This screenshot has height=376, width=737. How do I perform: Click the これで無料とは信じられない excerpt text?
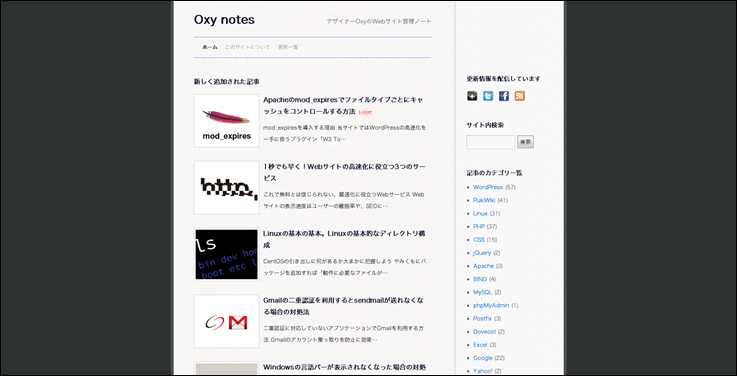click(344, 200)
